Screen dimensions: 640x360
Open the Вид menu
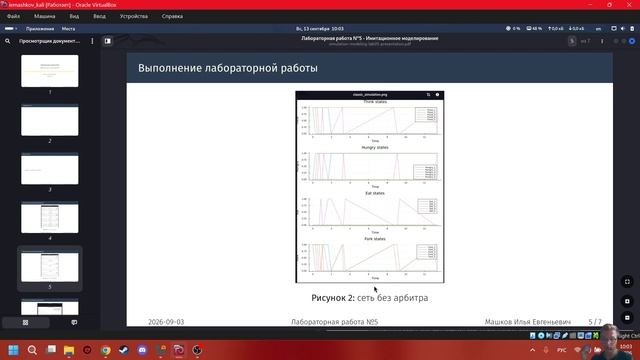coord(74,16)
